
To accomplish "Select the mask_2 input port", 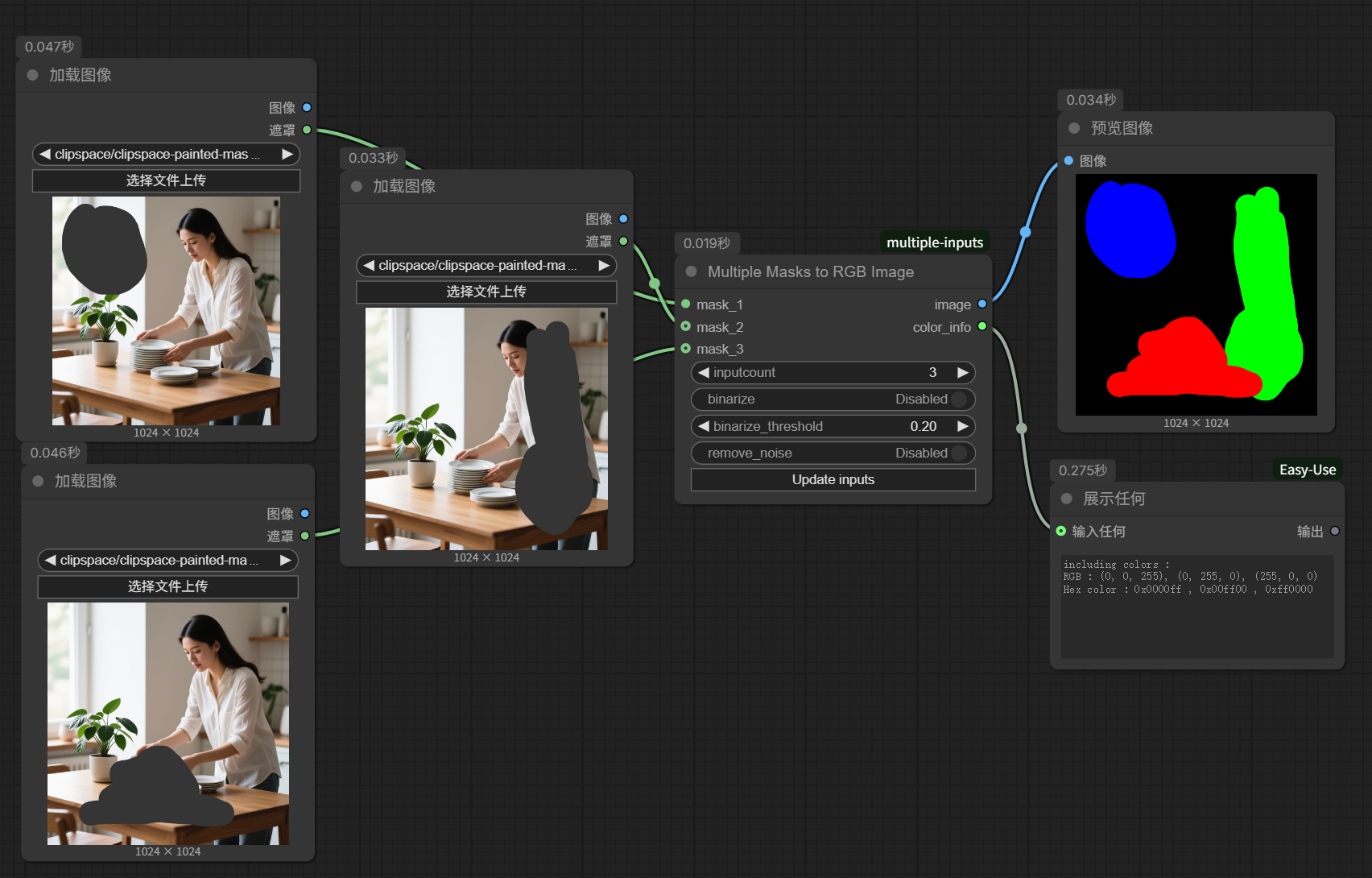I will [686, 326].
